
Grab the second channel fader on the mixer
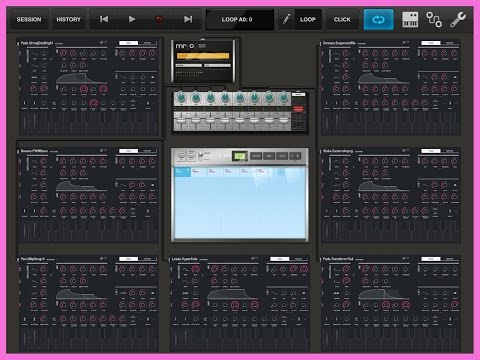[196, 121]
